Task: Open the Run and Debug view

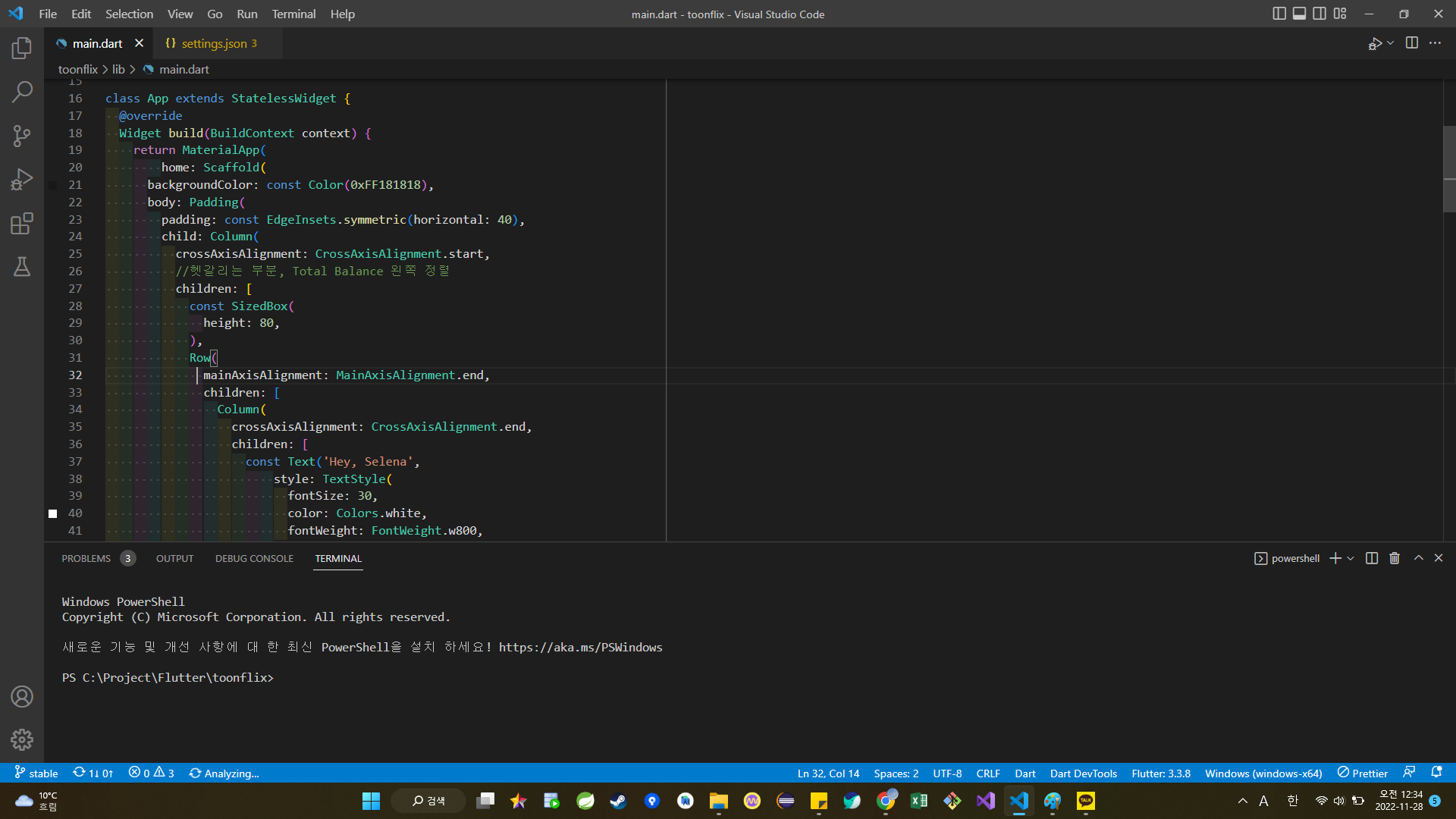Action: coord(22,180)
